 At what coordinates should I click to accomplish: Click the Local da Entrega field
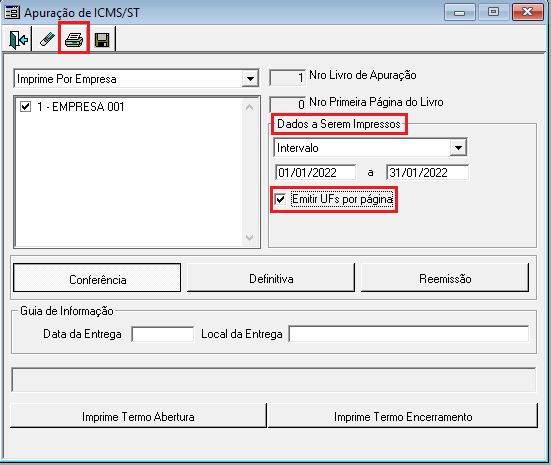tap(409, 334)
